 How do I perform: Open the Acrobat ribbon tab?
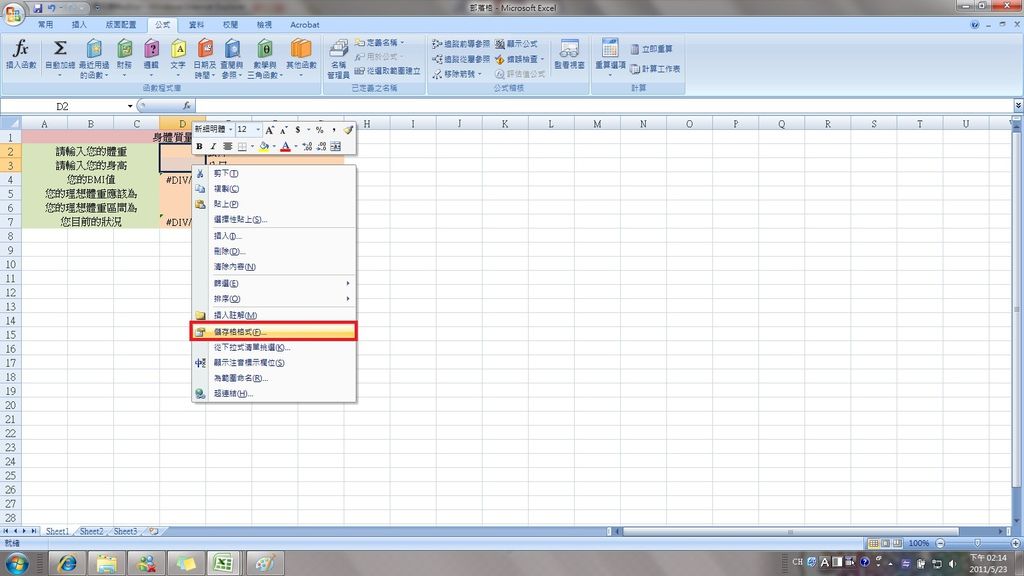[304, 25]
